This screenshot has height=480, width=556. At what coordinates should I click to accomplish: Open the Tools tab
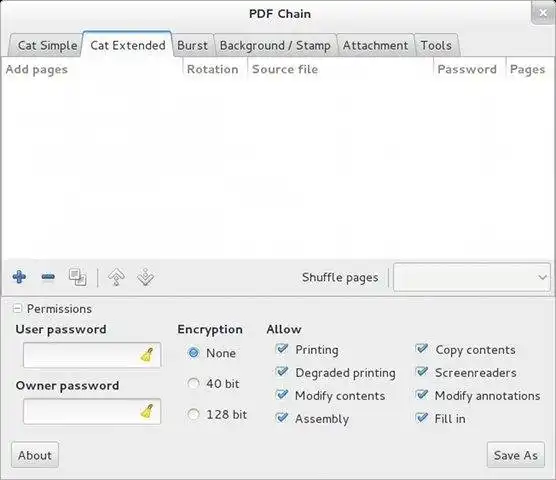click(436, 45)
